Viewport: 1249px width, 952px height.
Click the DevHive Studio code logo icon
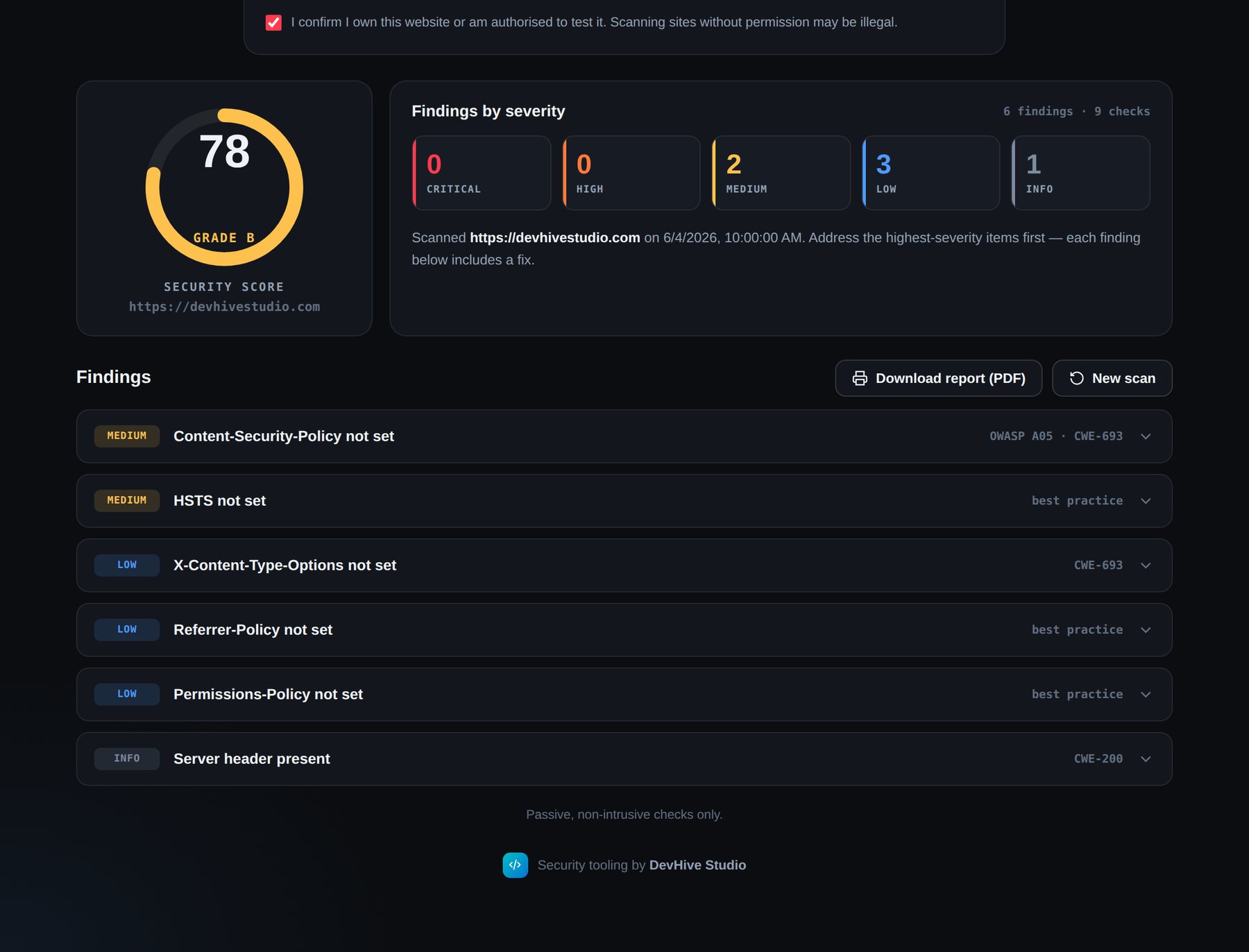515,865
